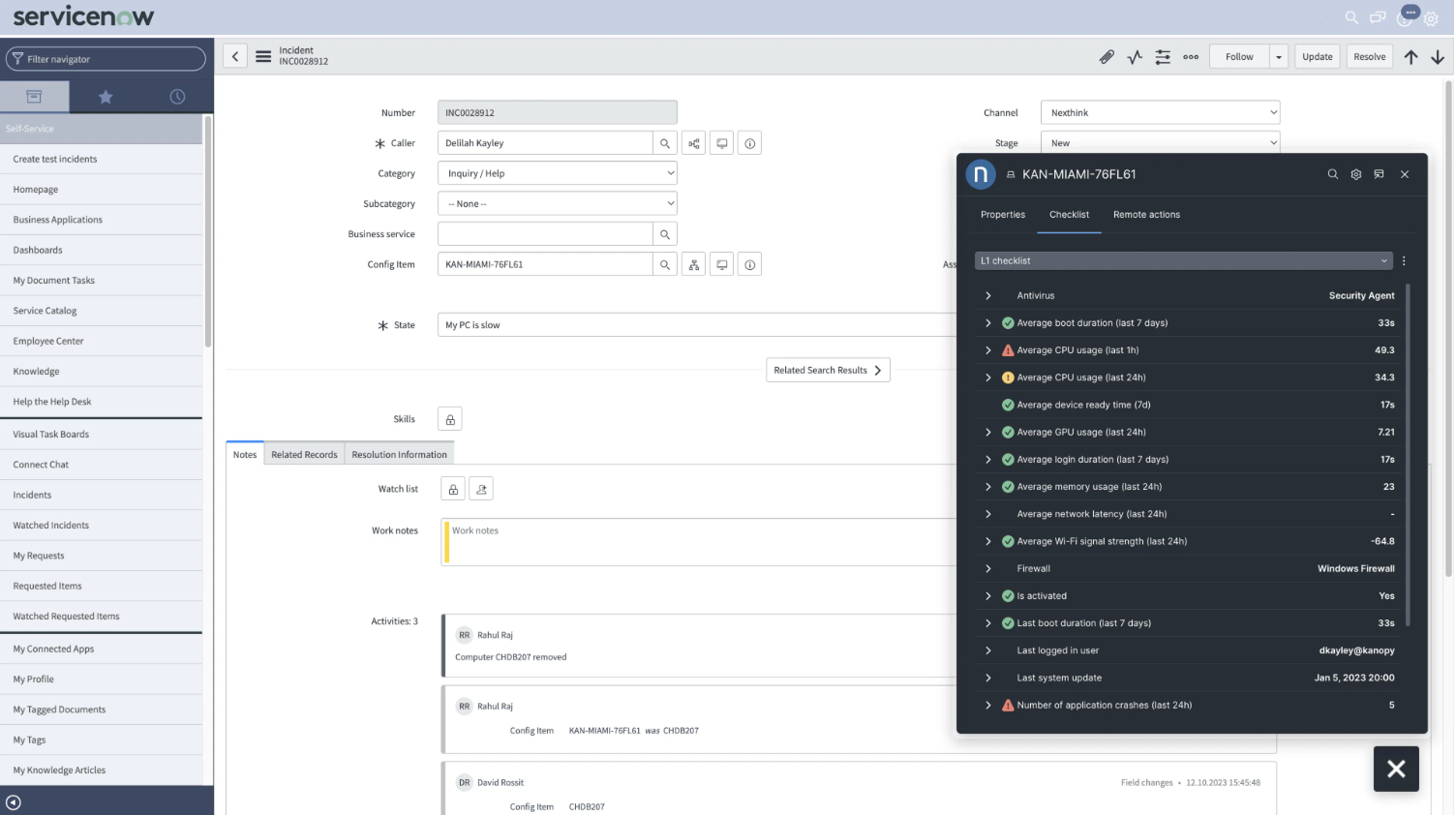This screenshot has height=815, width=1456.
Task: Click the Nexthink panel search icon
Action: coord(1332,174)
